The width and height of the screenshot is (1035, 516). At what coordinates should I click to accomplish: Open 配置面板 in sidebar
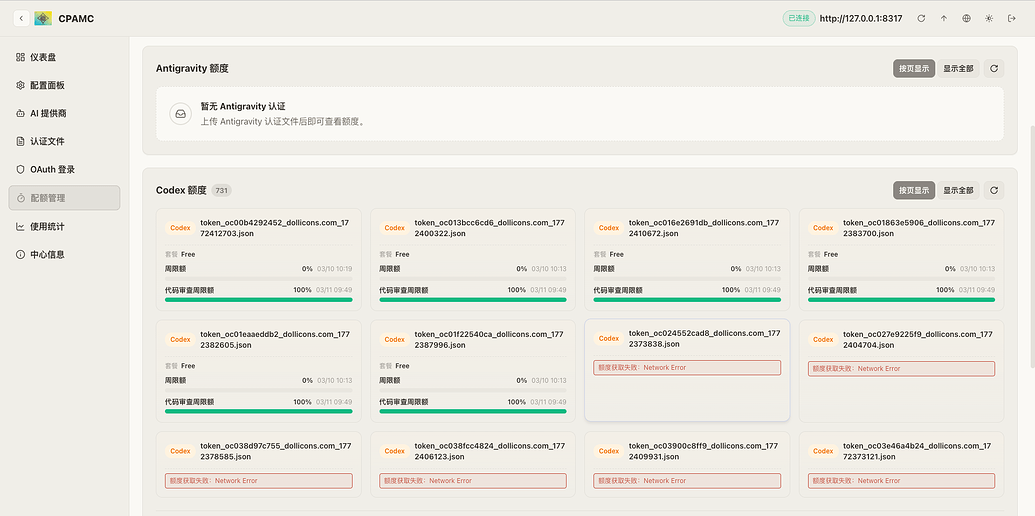pyautogui.click(x=64, y=85)
